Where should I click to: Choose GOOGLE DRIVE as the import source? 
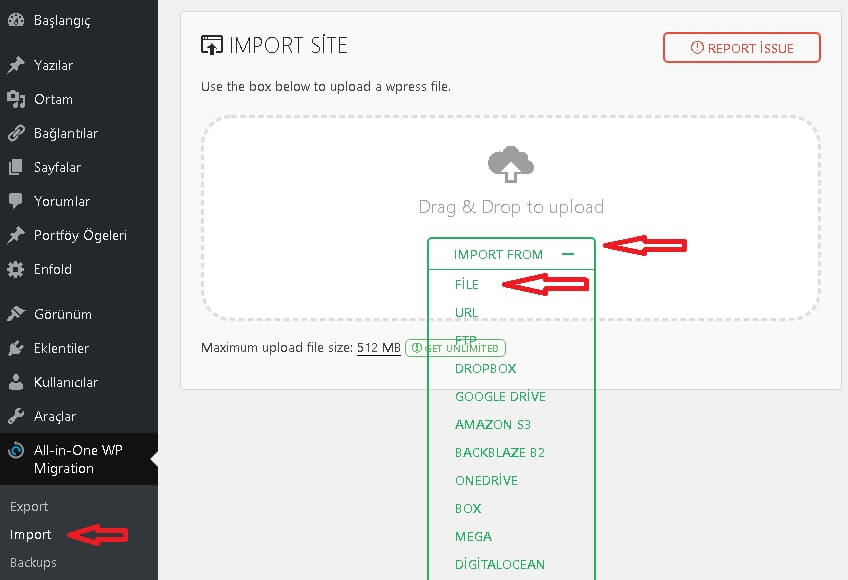pos(500,397)
